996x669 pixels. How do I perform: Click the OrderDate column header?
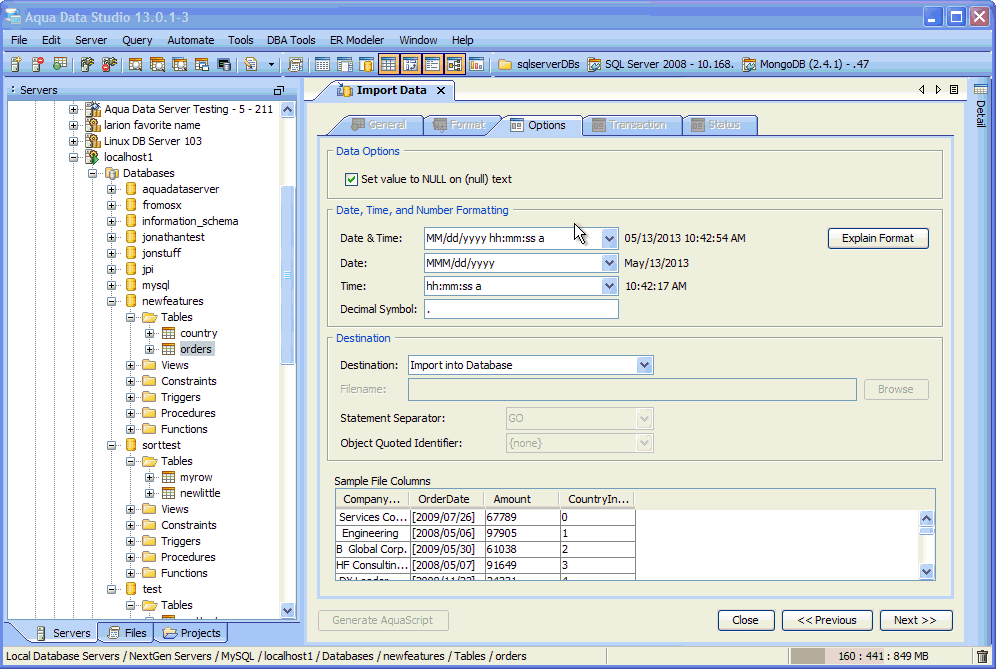[x=446, y=499]
